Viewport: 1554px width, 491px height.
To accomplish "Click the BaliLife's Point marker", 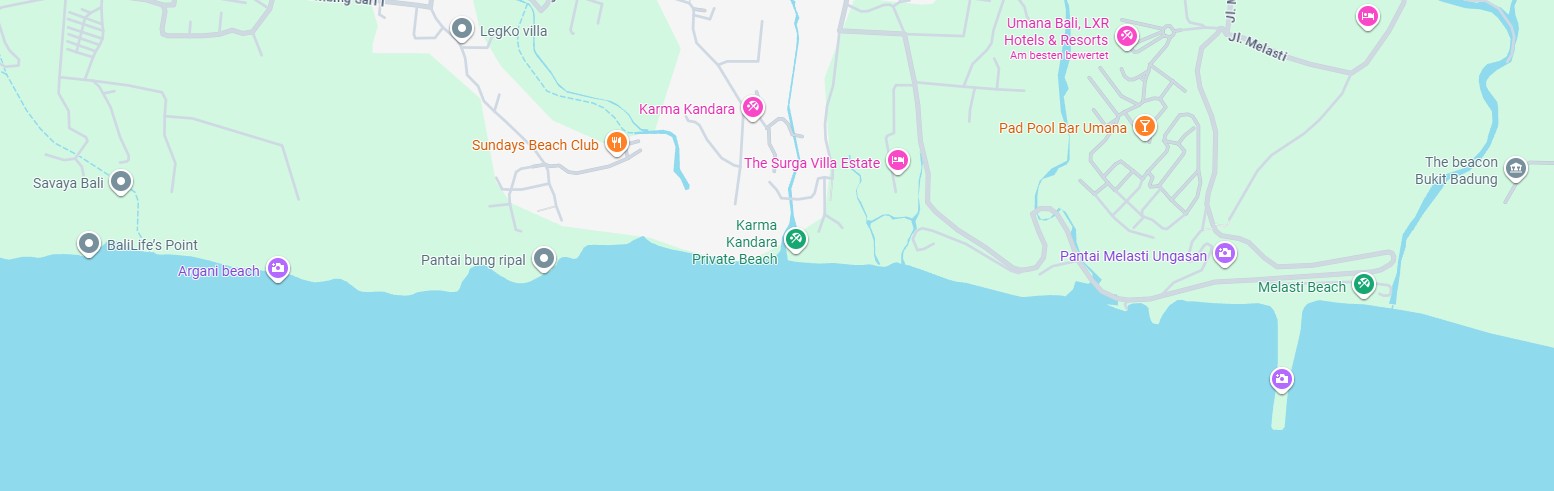I will [89, 244].
